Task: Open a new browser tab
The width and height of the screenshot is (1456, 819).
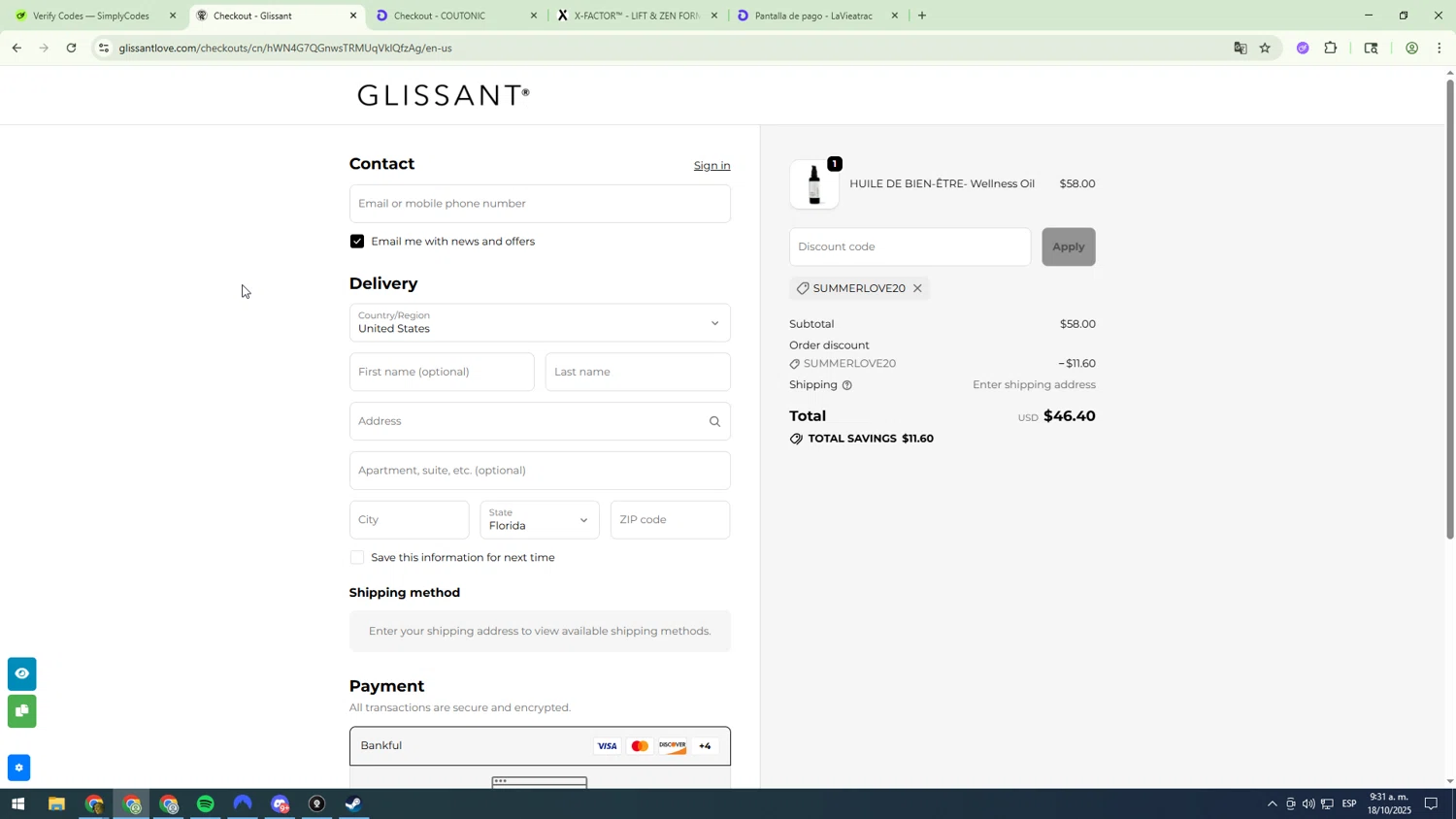Action: pos(921,16)
